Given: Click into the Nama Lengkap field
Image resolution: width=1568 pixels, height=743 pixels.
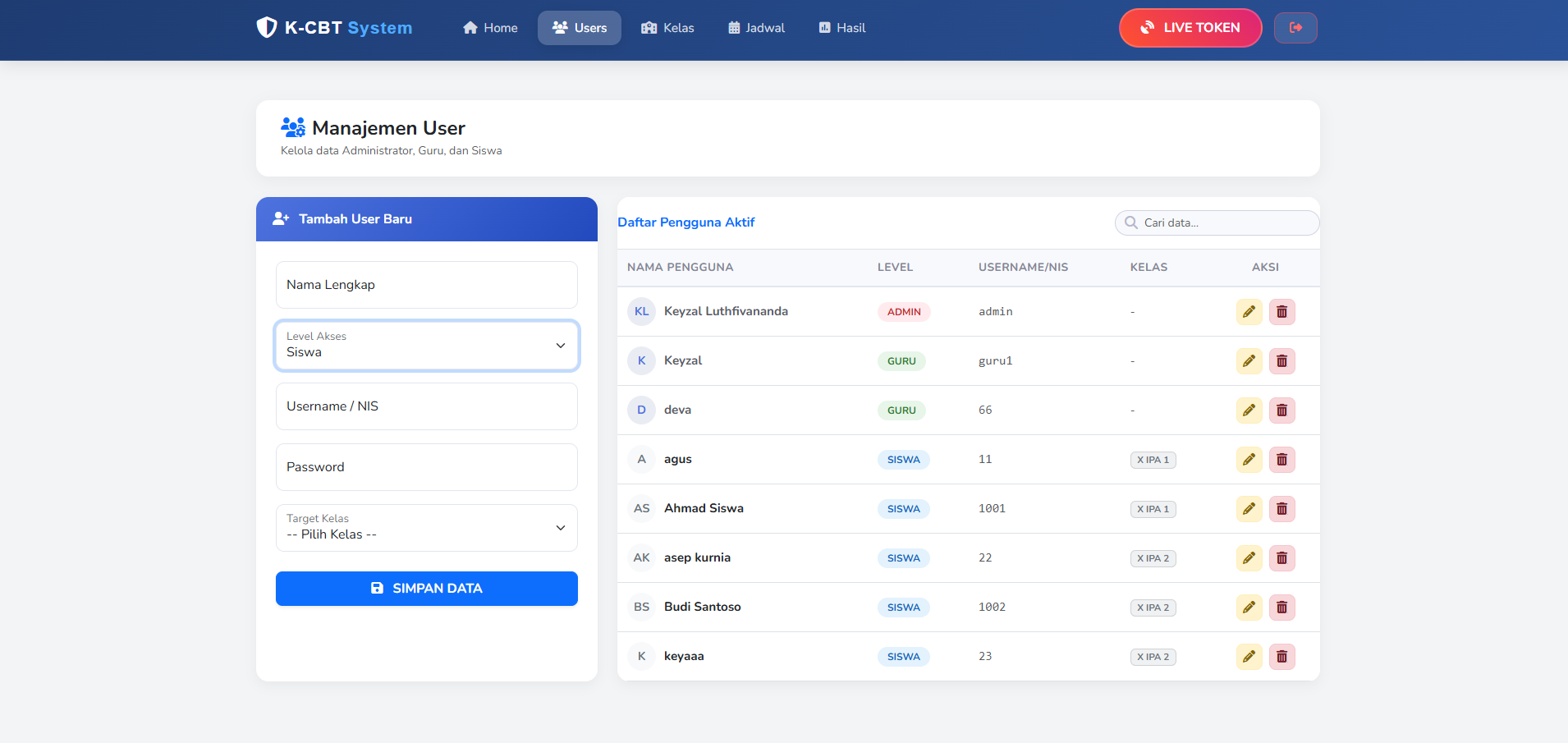Looking at the screenshot, I should tap(427, 285).
